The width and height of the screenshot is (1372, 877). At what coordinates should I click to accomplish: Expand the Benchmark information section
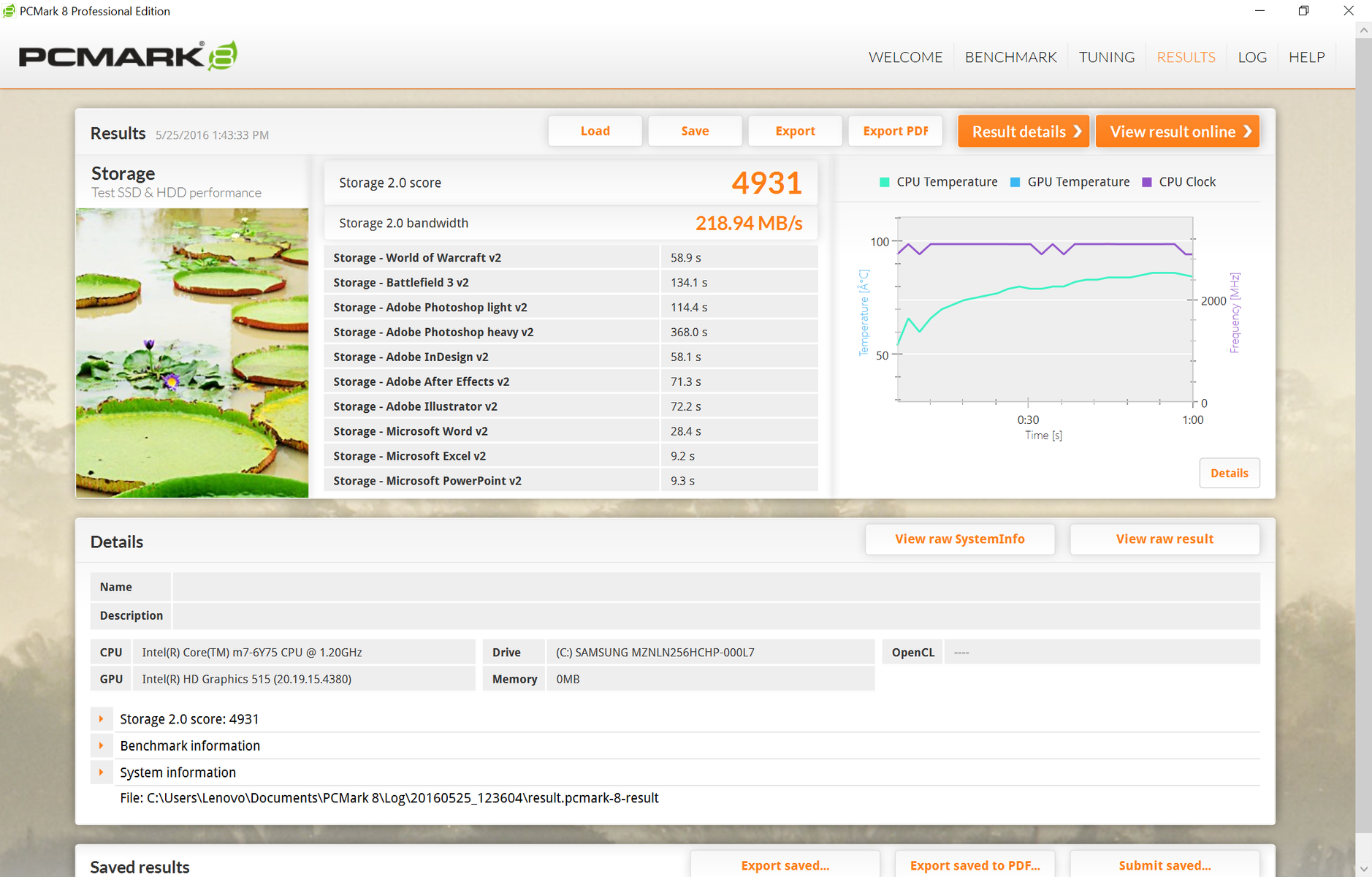101,745
